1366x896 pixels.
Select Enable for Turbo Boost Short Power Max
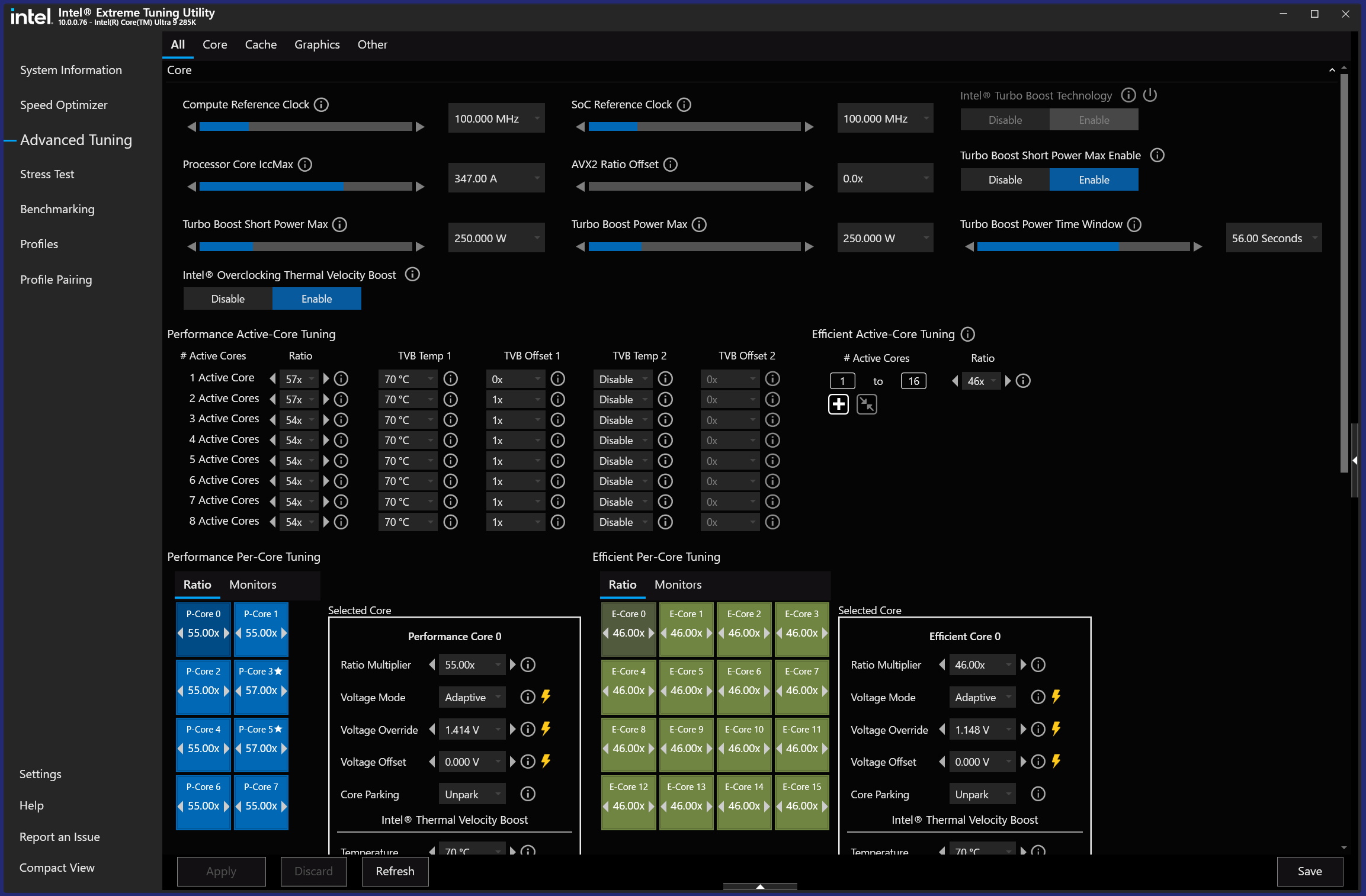[1094, 179]
